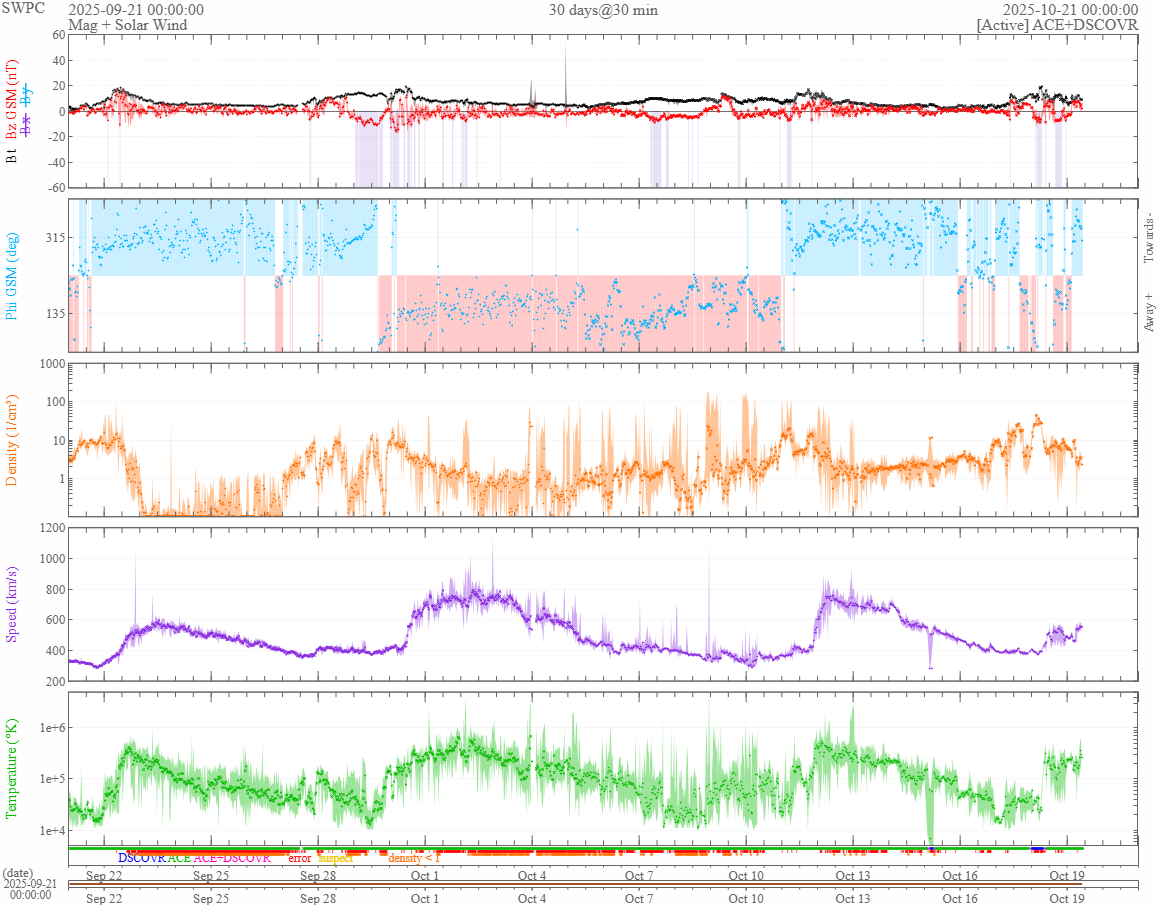Select the end time 2025-10-21 00:00:00 in the header
The image size is (1158, 905).
click(1070, 10)
